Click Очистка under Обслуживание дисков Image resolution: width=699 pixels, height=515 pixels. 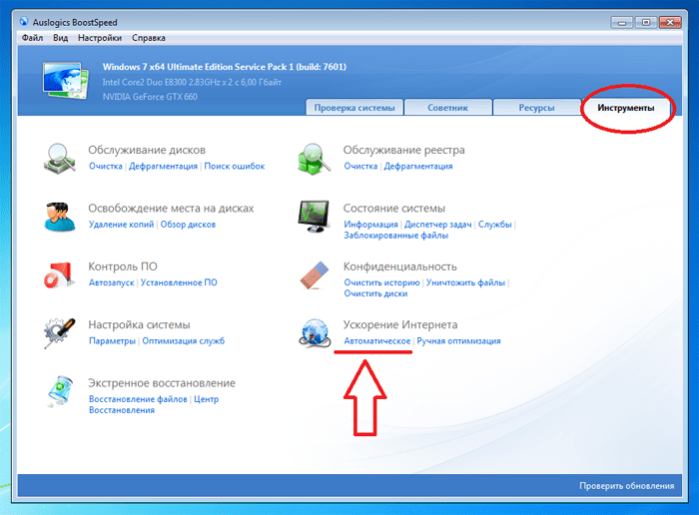click(x=106, y=166)
